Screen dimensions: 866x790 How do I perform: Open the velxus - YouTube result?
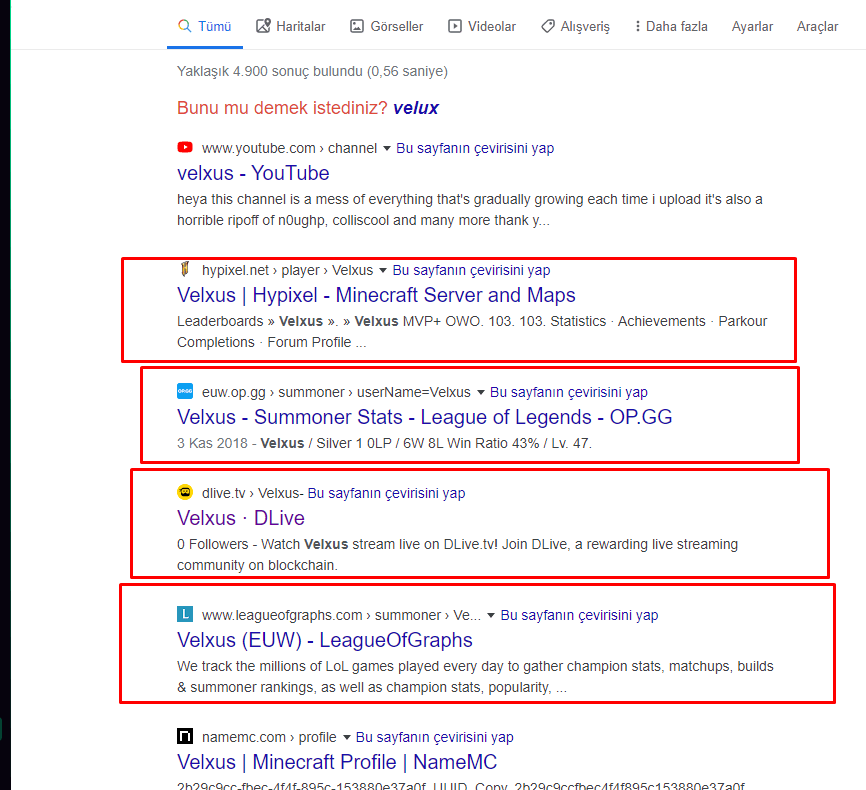click(253, 173)
